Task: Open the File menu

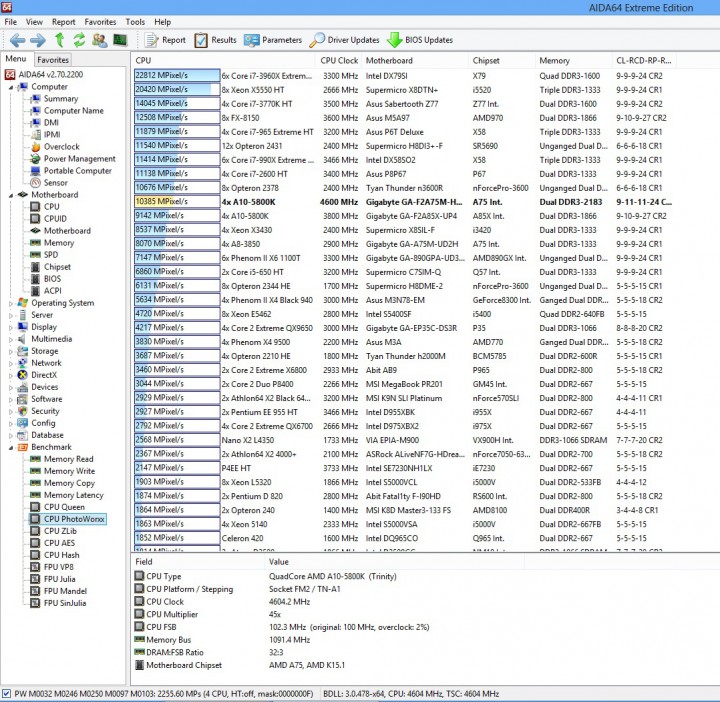Action: [x=11, y=22]
